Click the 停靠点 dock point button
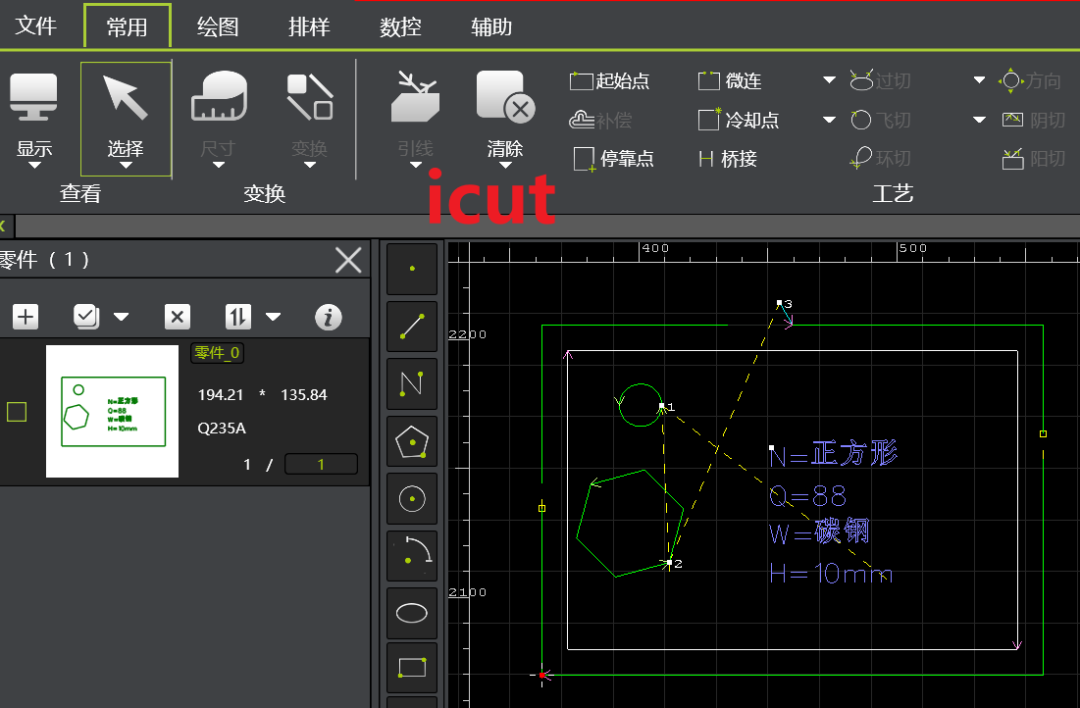Image resolution: width=1080 pixels, height=708 pixels. pos(613,159)
